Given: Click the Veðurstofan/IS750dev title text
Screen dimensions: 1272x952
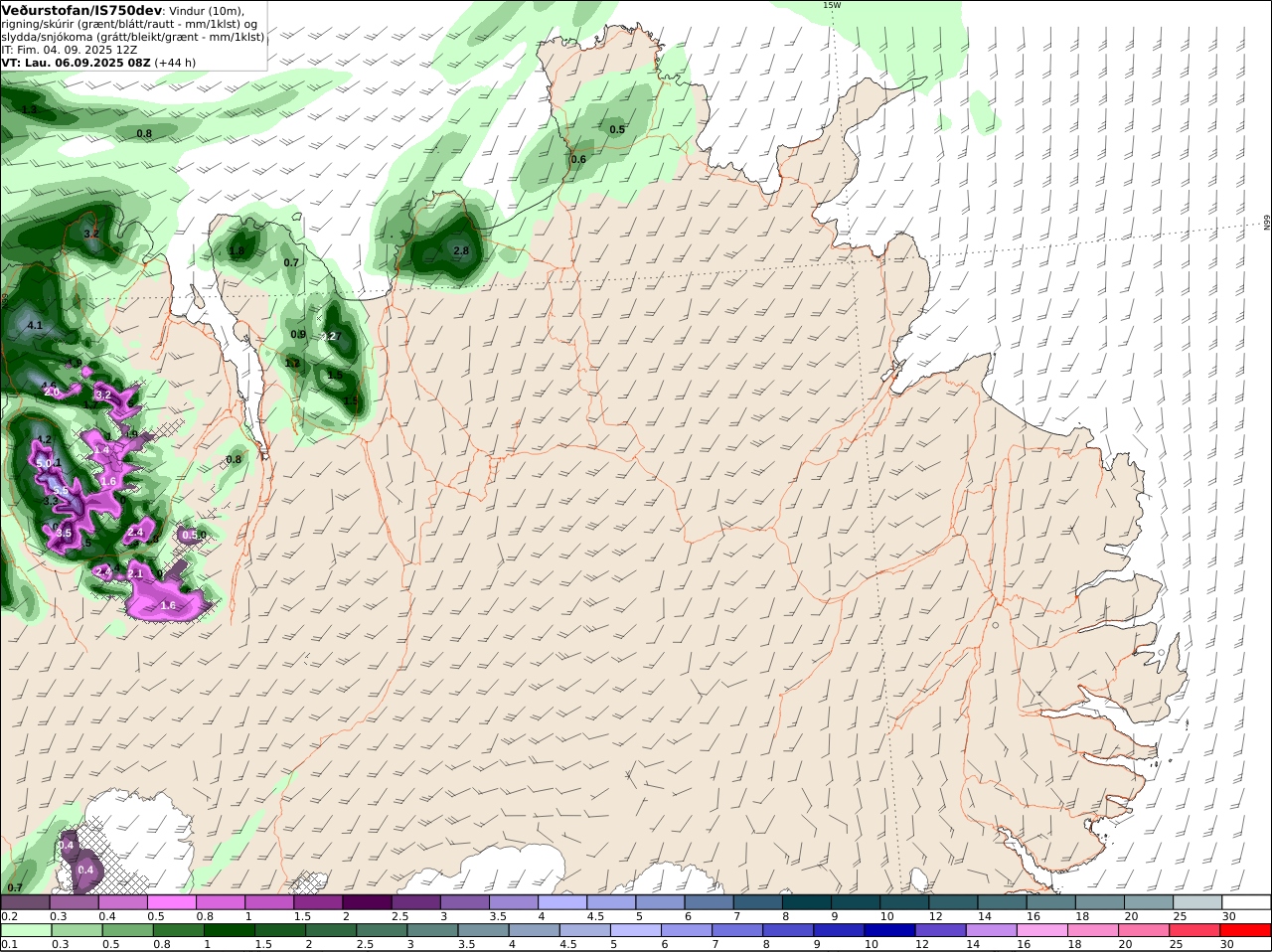Looking at the screenshot, I should click(x=81, y=10).
